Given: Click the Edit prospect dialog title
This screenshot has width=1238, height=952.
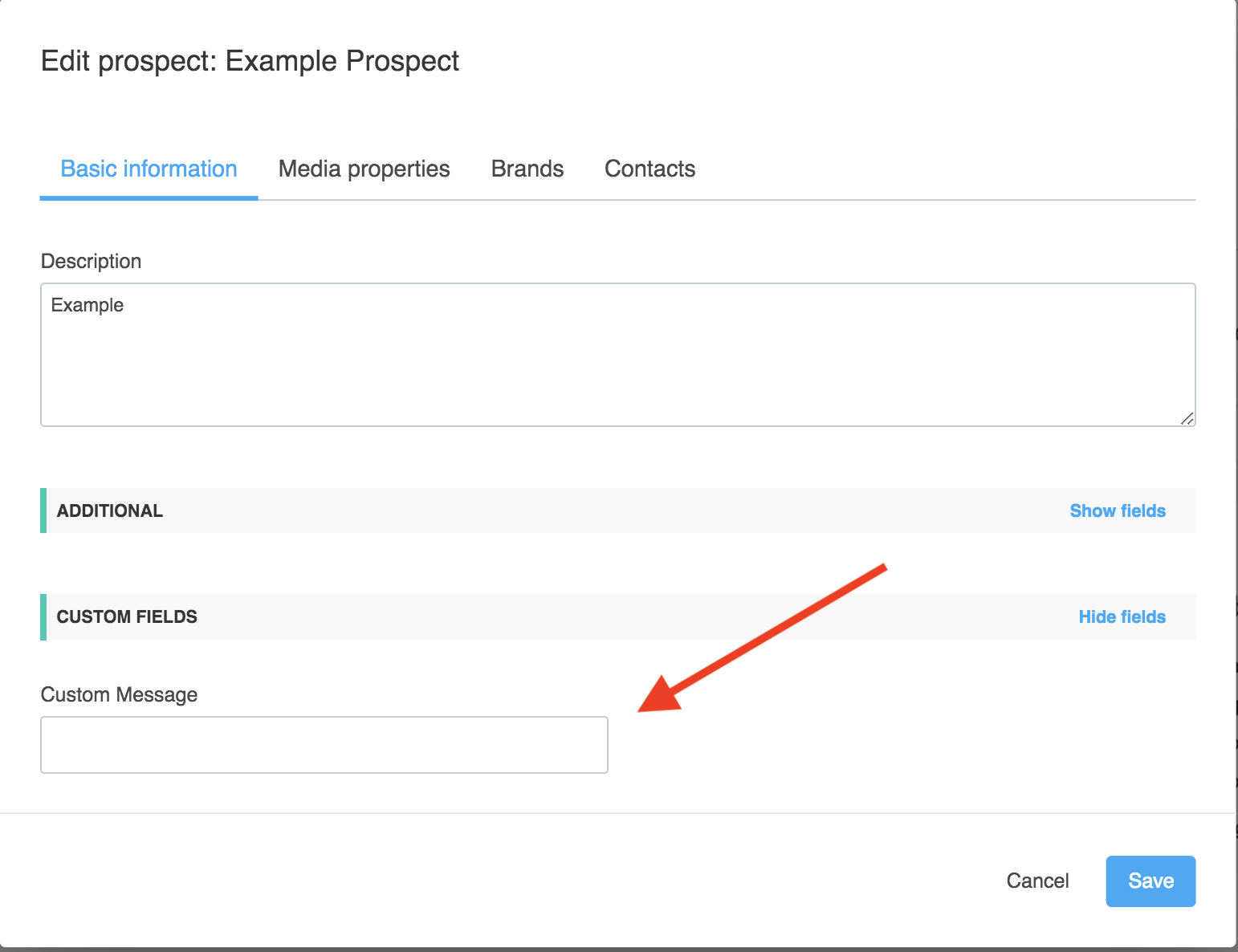Looking at the screenshot, I should click(250, 62).
